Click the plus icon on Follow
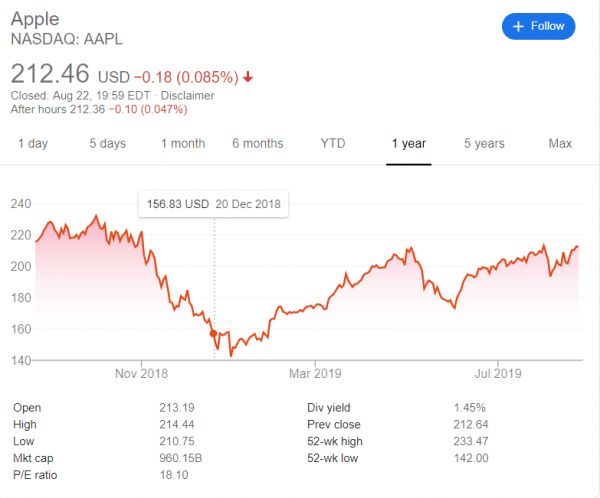Viewport: 600px width, 498px height. click(x=518, y=26)
